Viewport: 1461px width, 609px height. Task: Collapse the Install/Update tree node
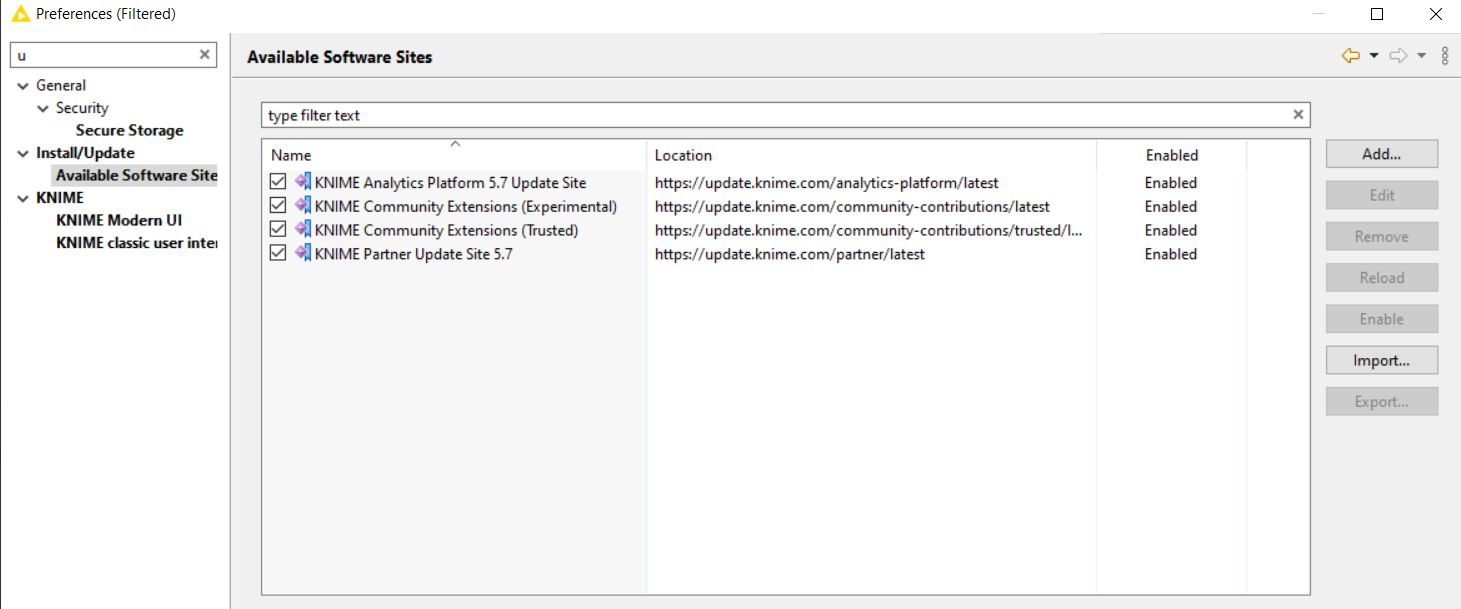click(x=23, y=153)
